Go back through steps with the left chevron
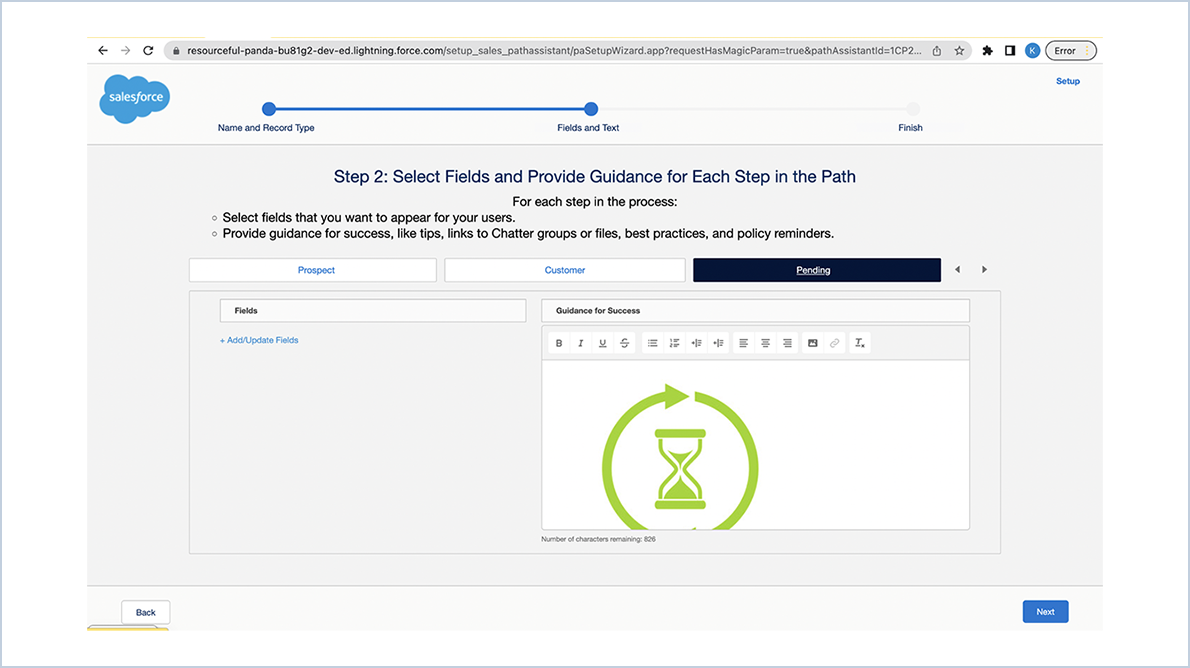The width and height of the screenshot is (1190, 668). point(957,269)
